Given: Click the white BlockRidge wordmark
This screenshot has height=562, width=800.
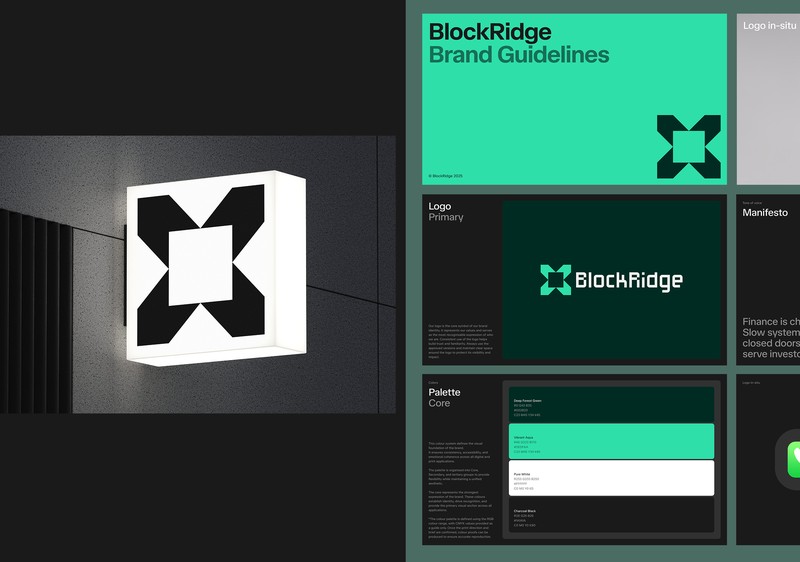Looking at the screenshot, I should [x=629, y=280].
